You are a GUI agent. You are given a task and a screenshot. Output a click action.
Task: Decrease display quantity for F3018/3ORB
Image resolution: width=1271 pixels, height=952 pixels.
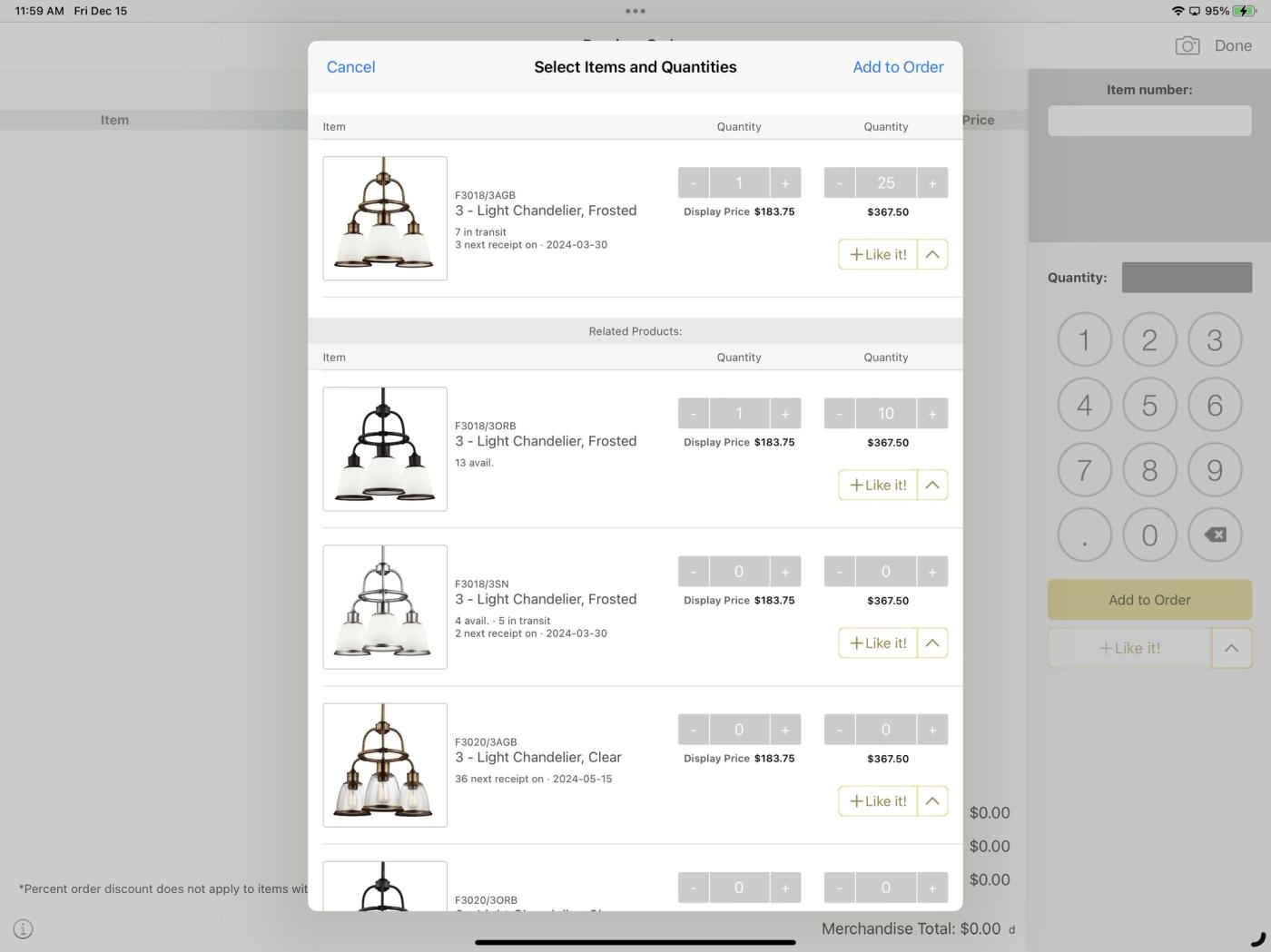coord(694,413)
